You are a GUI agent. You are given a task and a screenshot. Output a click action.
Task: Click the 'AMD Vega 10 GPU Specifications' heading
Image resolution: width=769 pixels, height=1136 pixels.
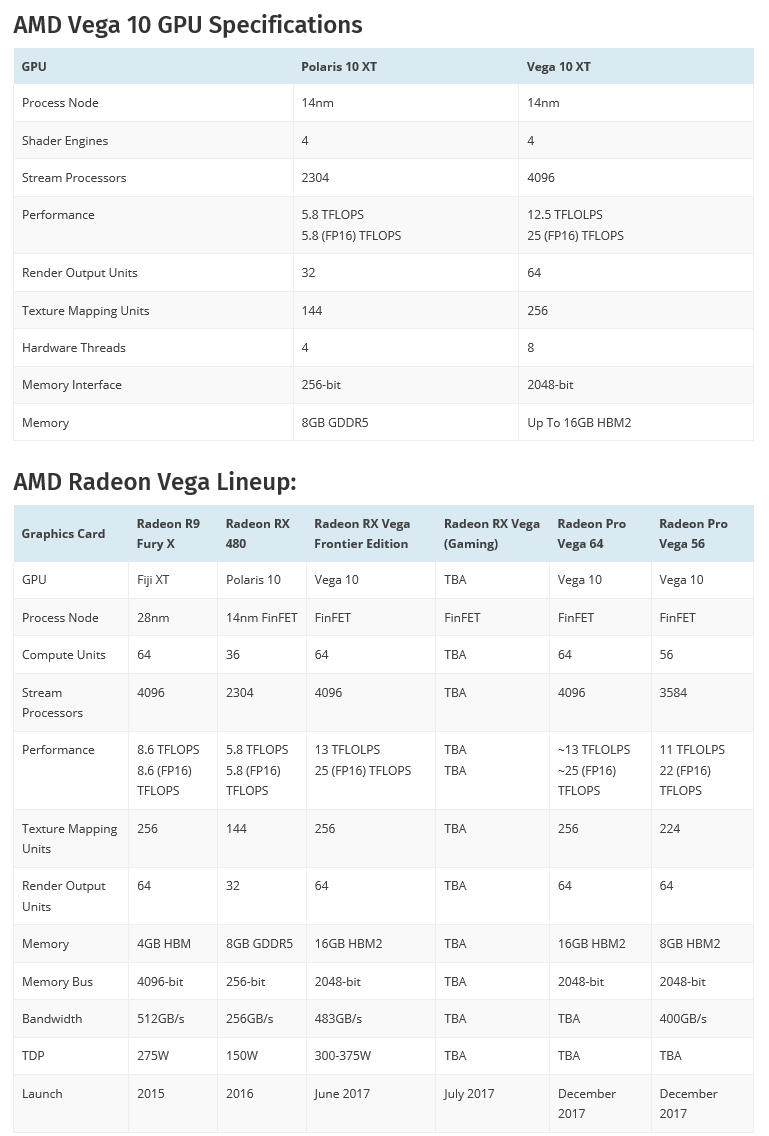188,24
